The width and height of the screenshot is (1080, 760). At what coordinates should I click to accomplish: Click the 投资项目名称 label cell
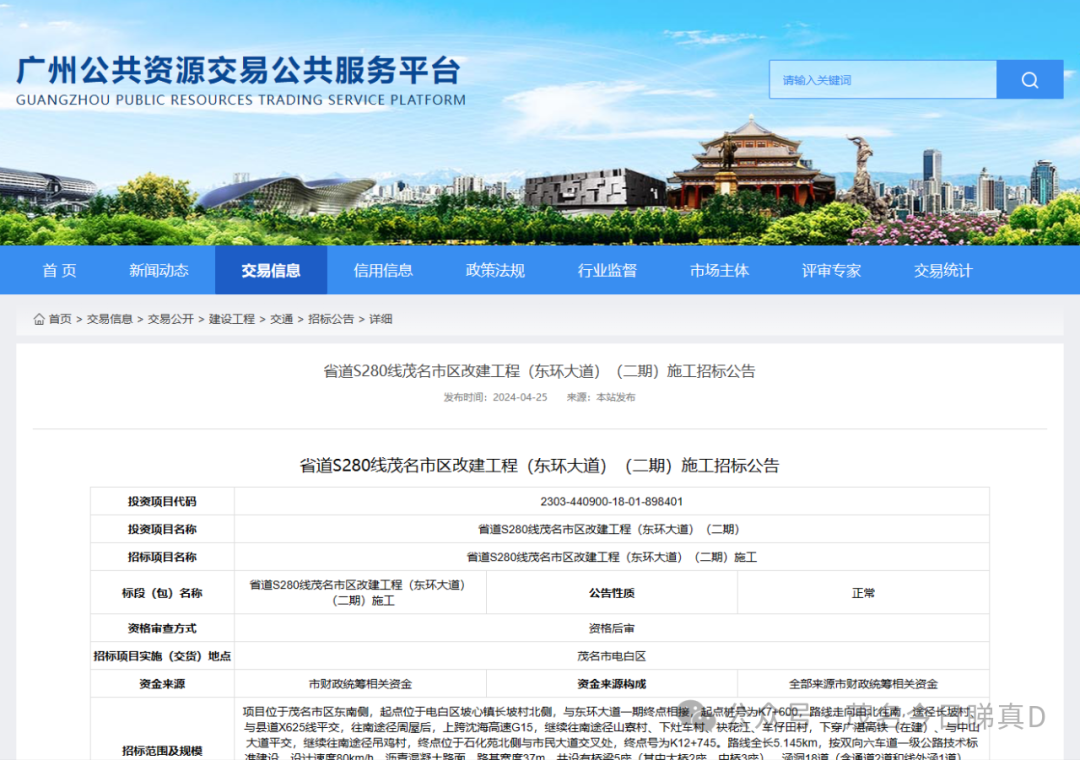click(x=163, y=529)
